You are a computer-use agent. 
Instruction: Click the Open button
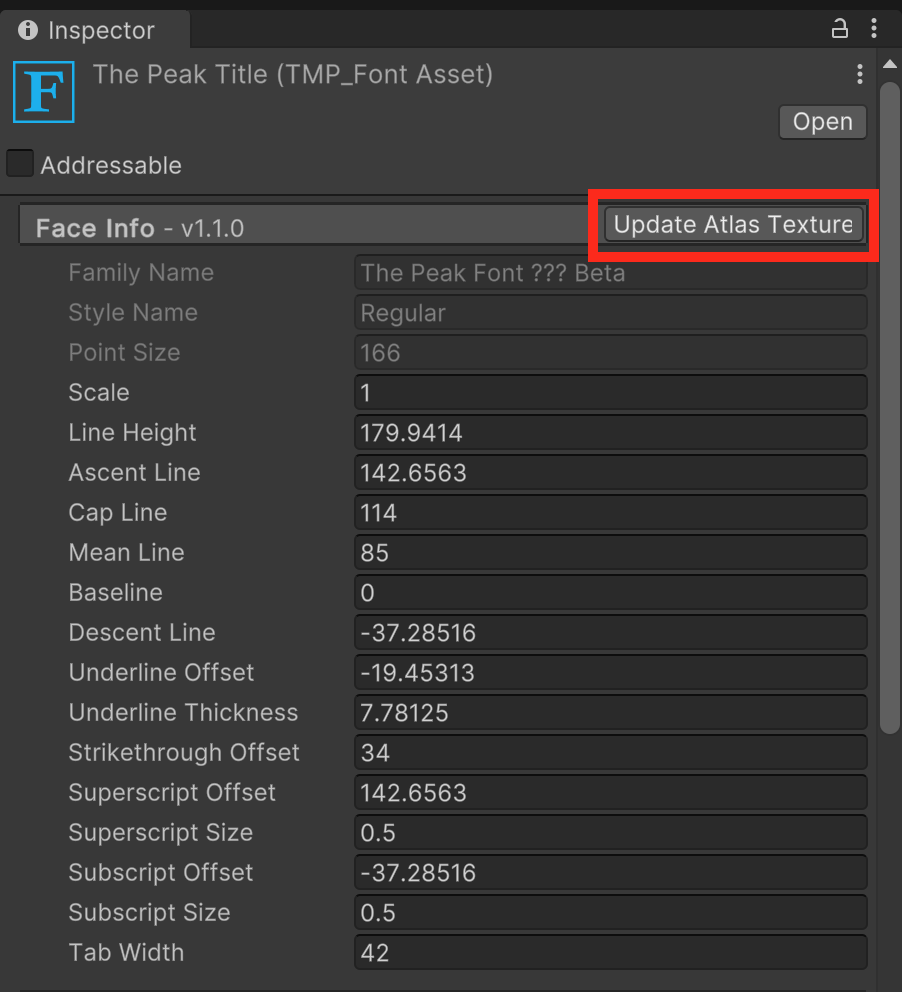coord(822,122)
